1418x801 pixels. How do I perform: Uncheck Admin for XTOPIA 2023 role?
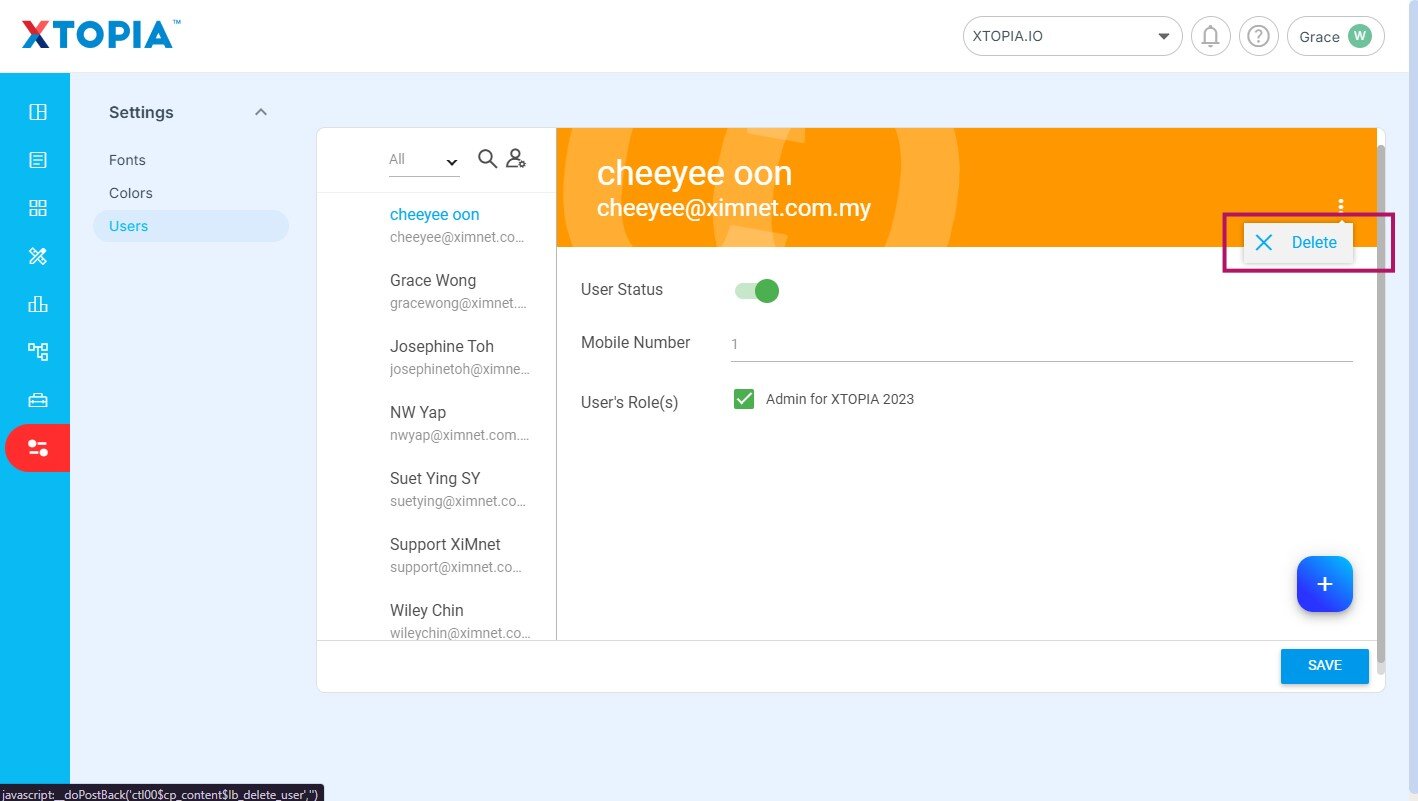pos(744,399)
